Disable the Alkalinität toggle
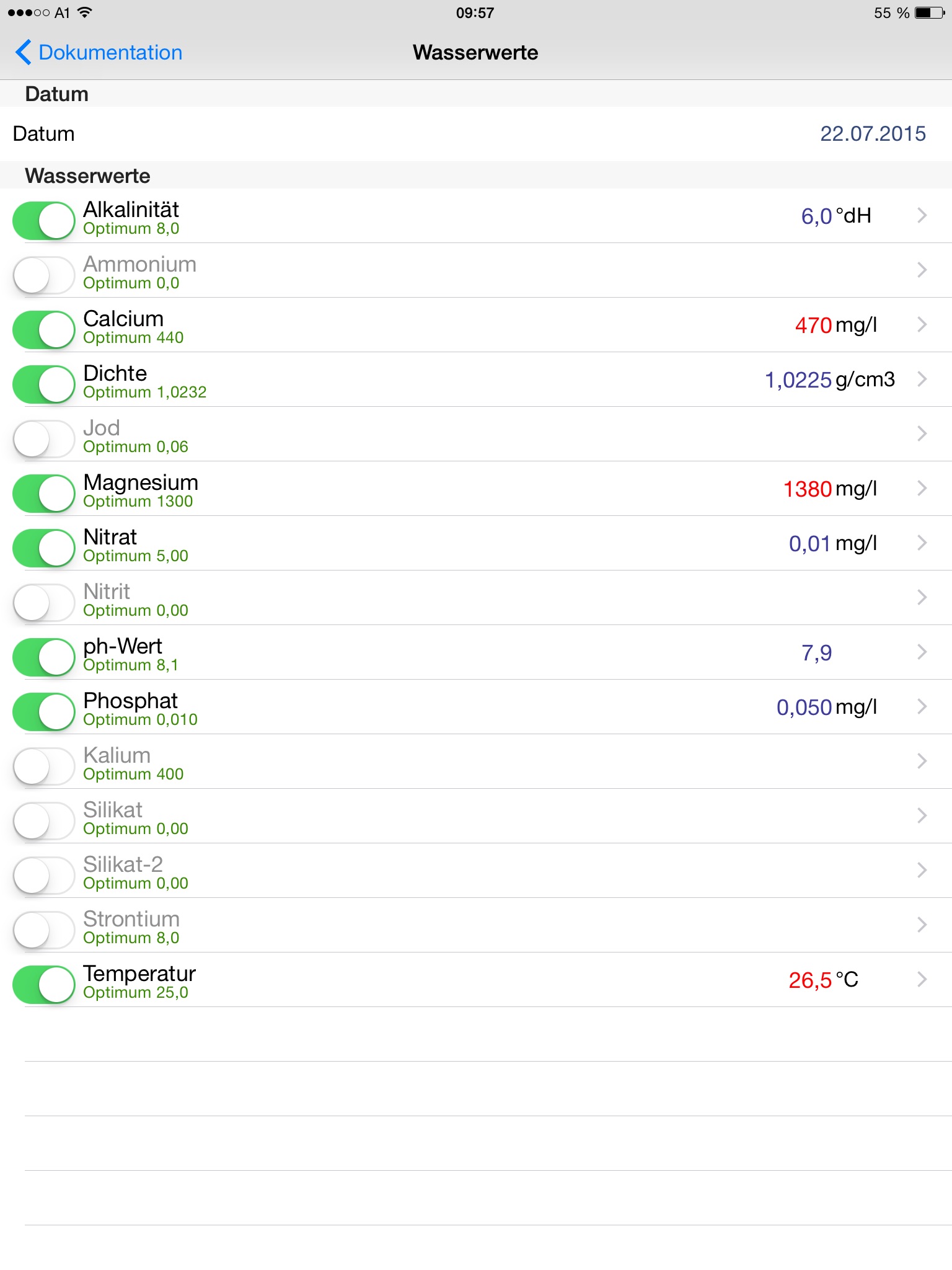 tap(44, 220)
